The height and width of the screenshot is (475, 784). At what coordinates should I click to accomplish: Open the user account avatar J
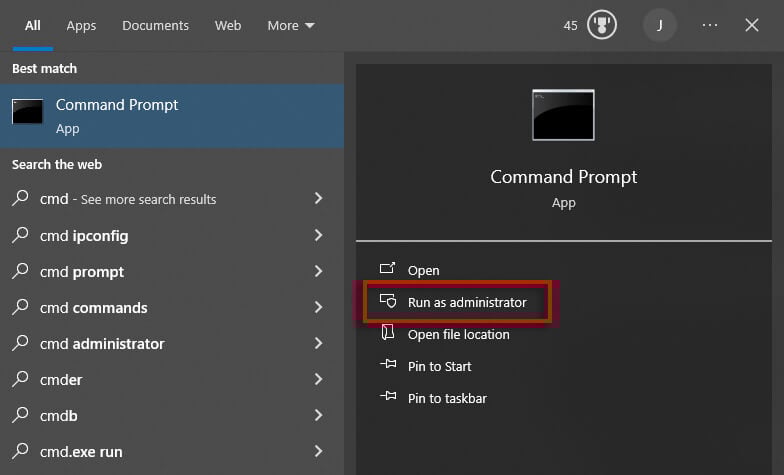coord(659,25)
